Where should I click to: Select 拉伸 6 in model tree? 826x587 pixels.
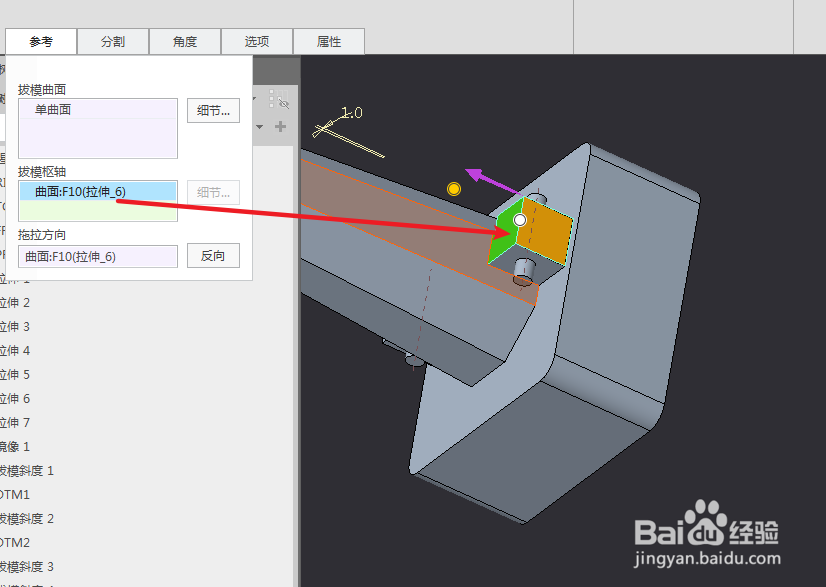coord(15,398)
